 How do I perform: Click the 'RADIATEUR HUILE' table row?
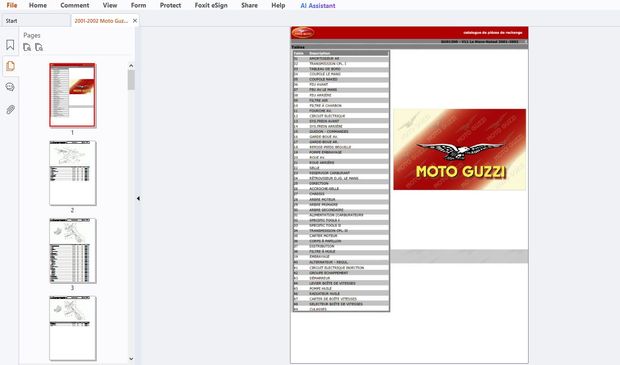tap(341, 294)
